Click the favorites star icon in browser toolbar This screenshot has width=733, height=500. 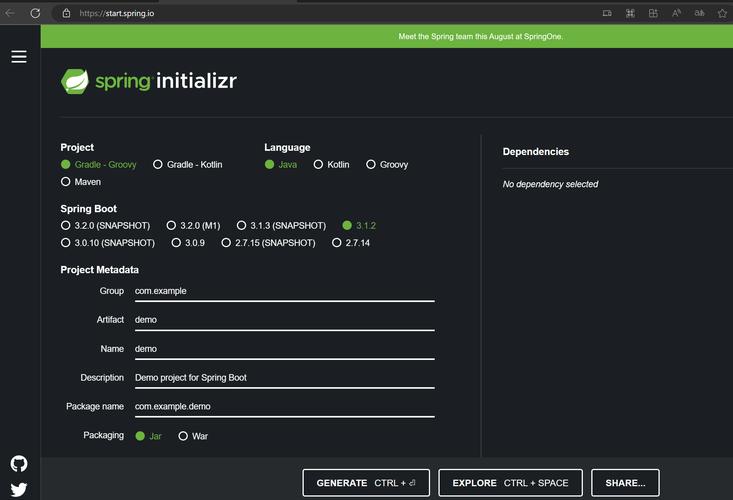pyautogui.click(x=722, y=13)
